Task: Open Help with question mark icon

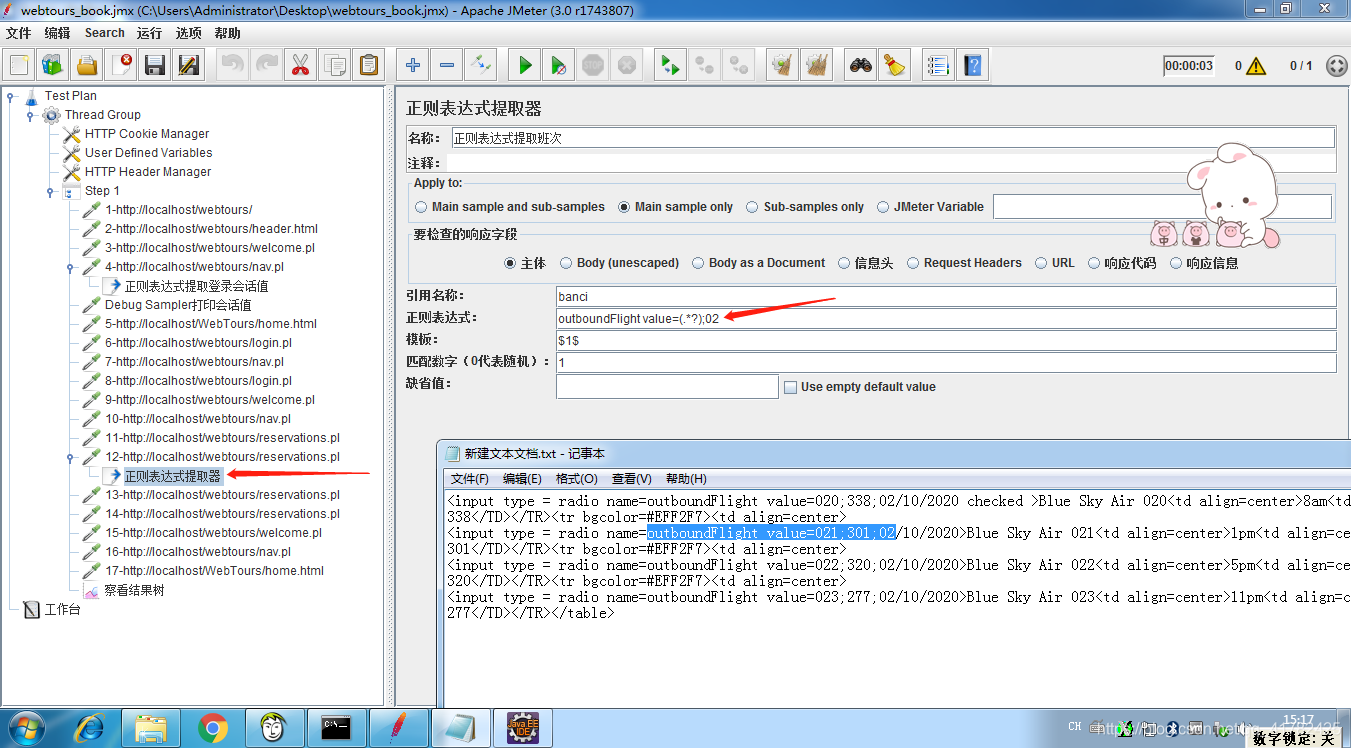Action: coord(972,66)
